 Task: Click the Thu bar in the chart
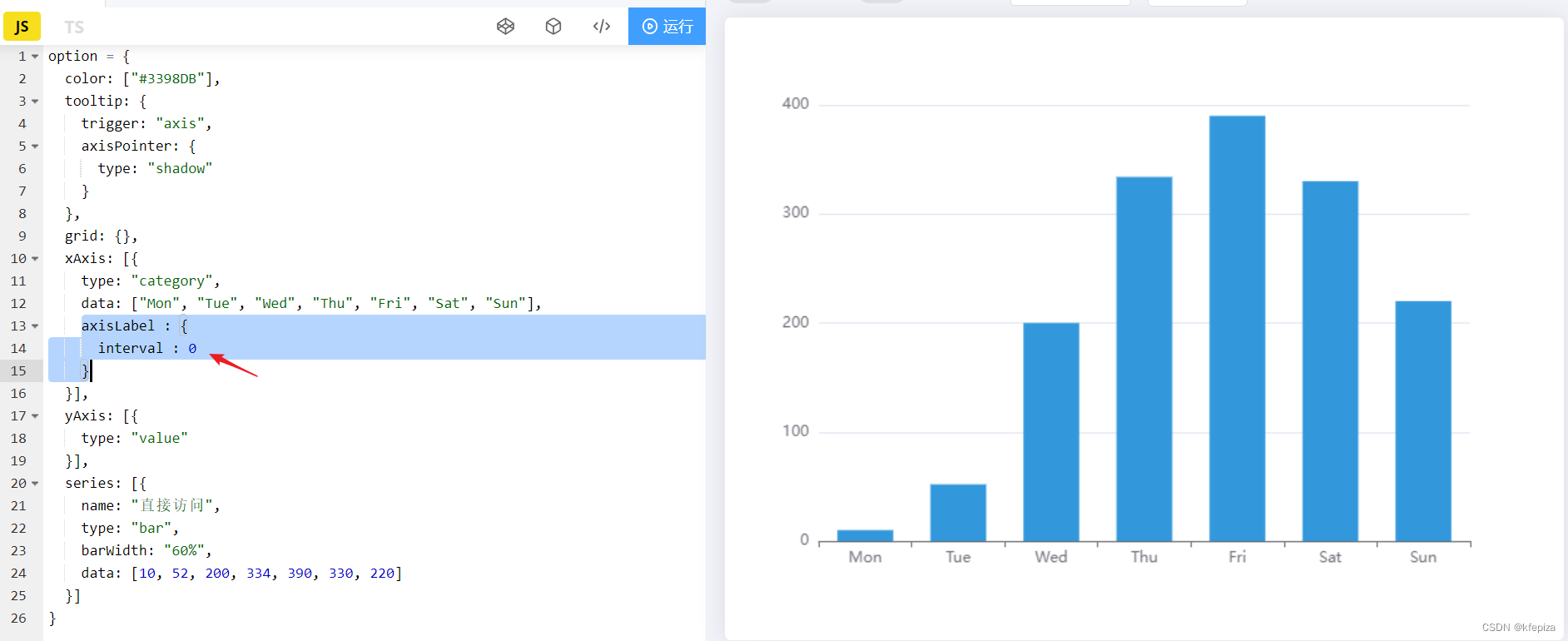tap(1144, 359)
